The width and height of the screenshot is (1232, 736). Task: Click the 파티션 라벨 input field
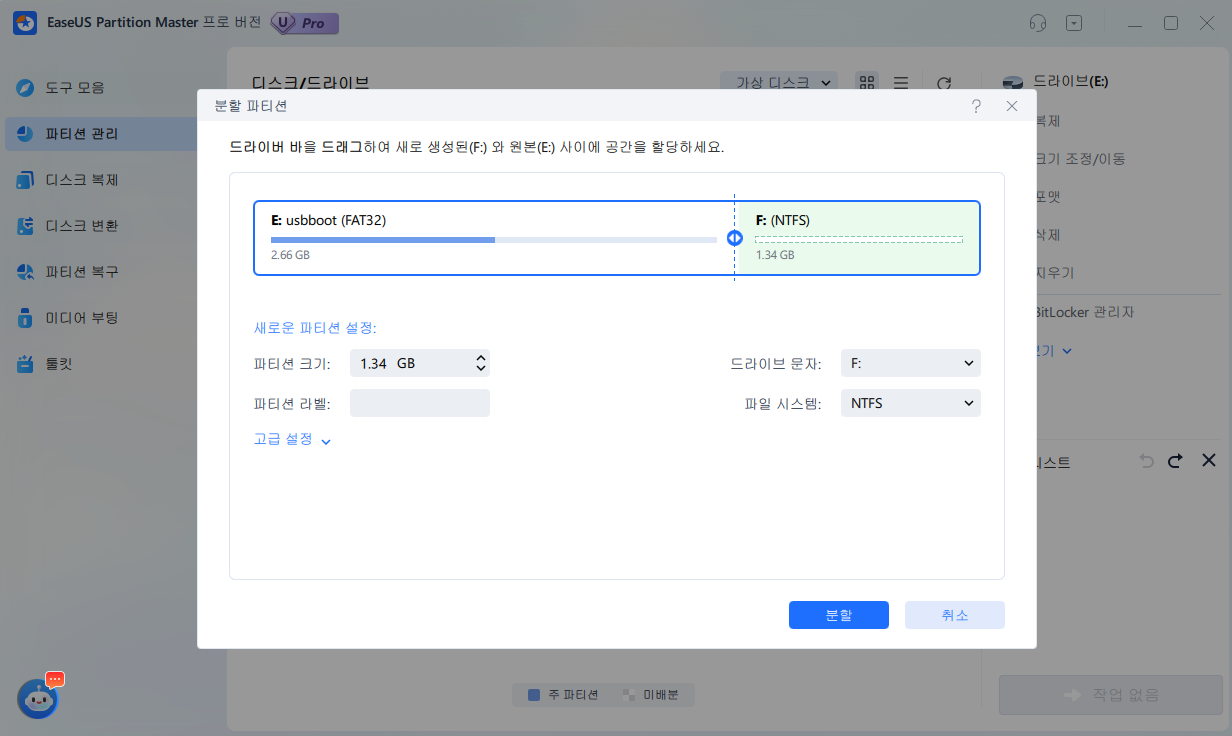(419, 403)
